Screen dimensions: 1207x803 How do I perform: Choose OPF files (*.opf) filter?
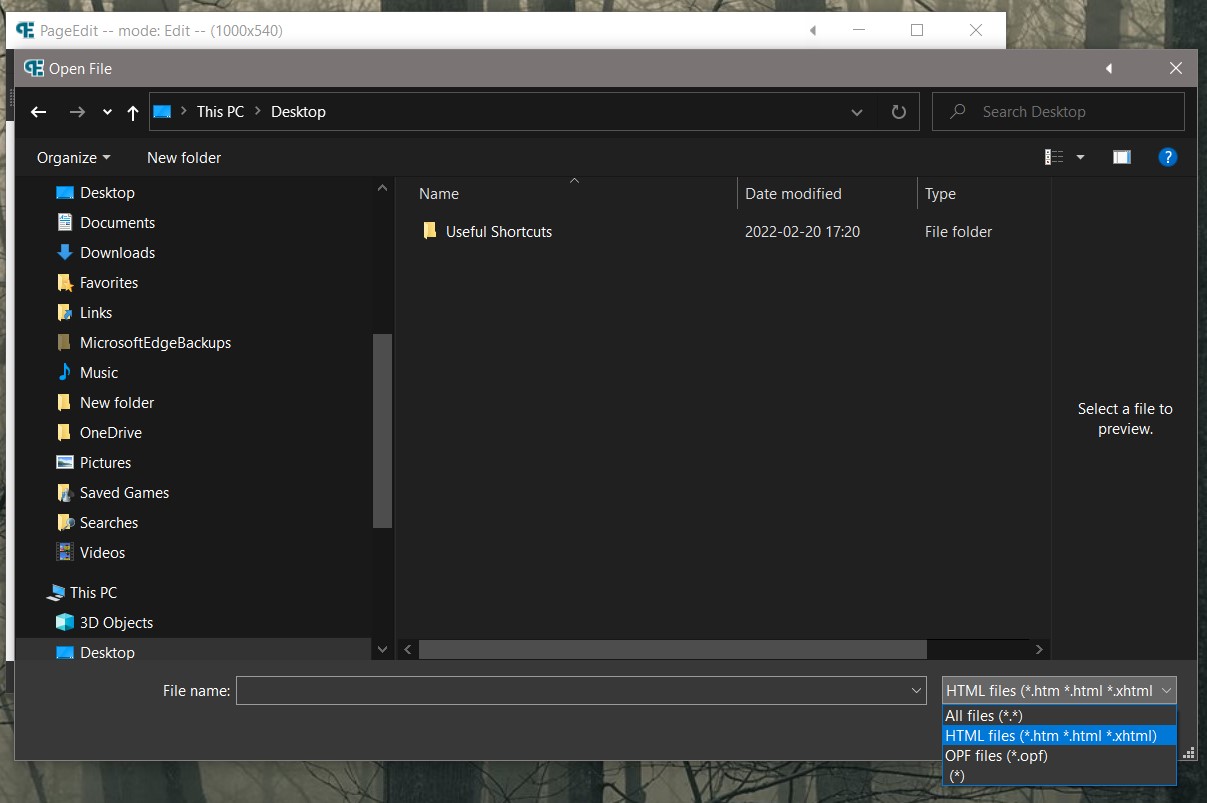1059,756
